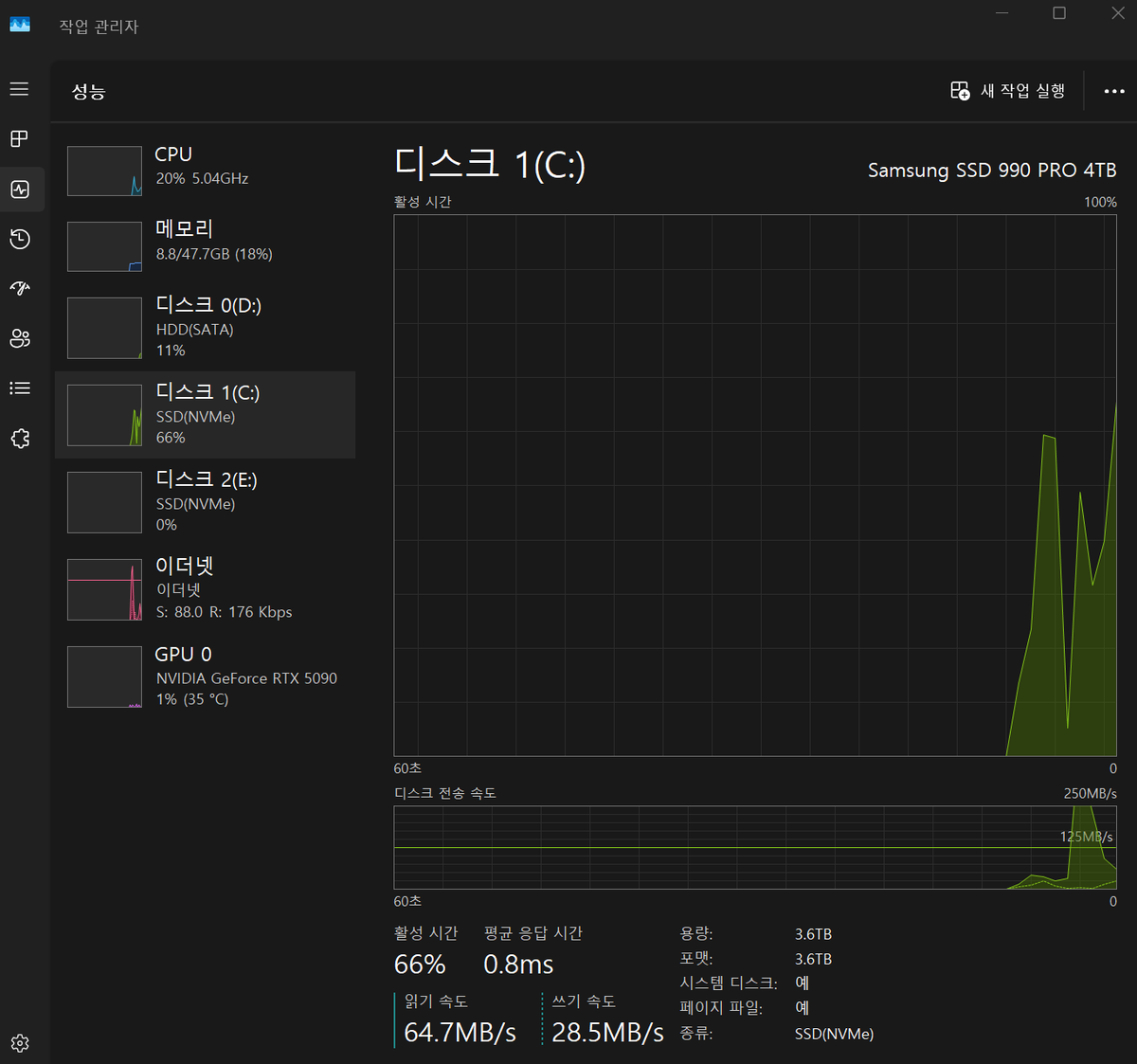The height and width of the screenshot is (1064, 1137).
Task: Click the disk transfer rate graph
Action: tap(755, 847)
